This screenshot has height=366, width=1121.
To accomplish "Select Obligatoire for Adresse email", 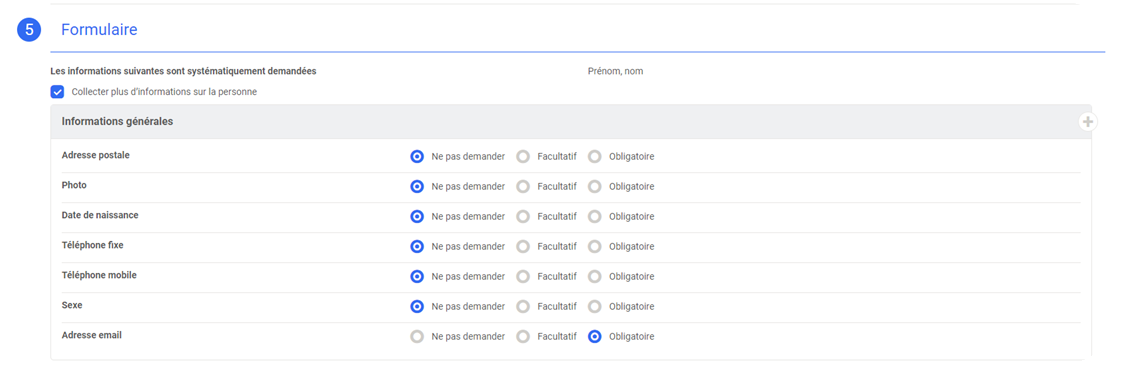I will (x=595, y=337).
